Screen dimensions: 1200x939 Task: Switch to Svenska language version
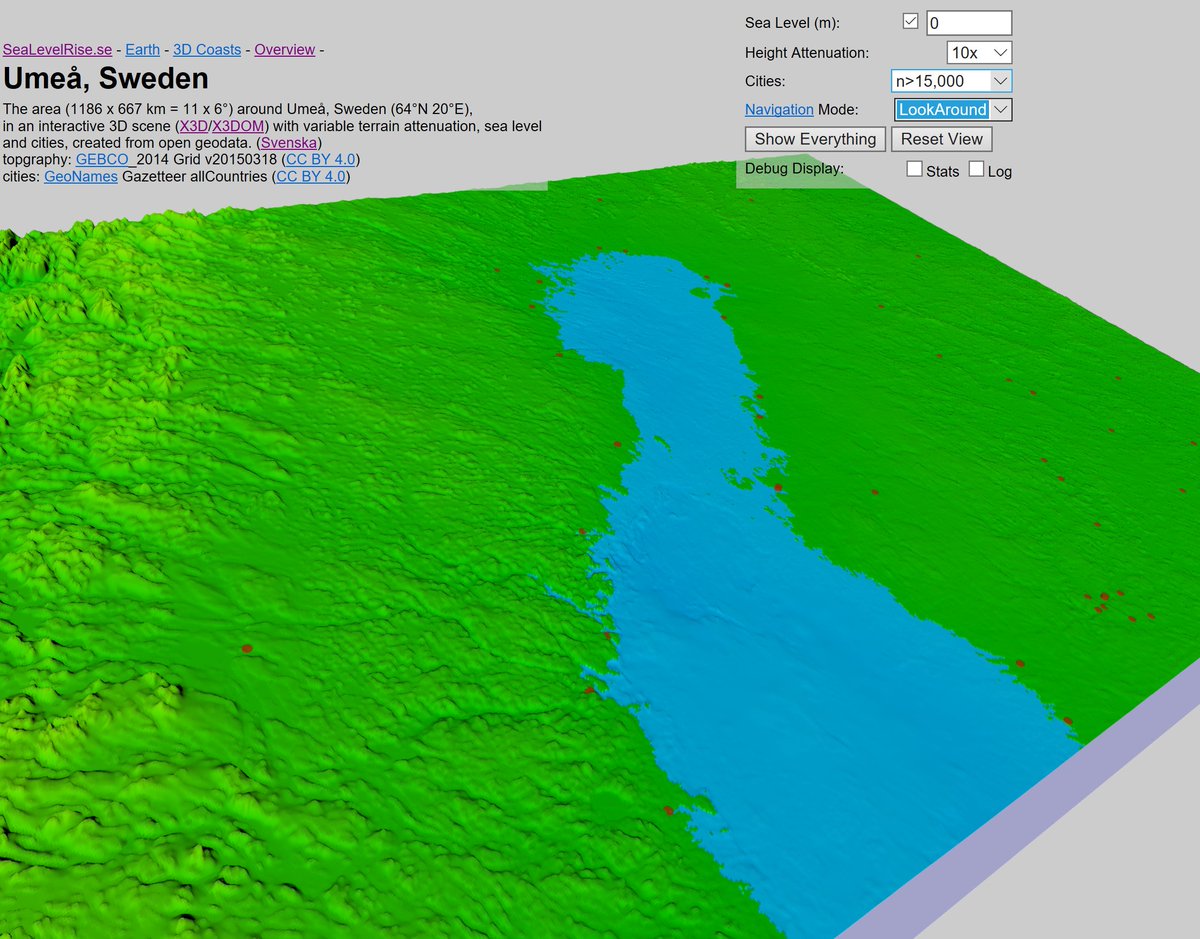click(x=288, y=144)
